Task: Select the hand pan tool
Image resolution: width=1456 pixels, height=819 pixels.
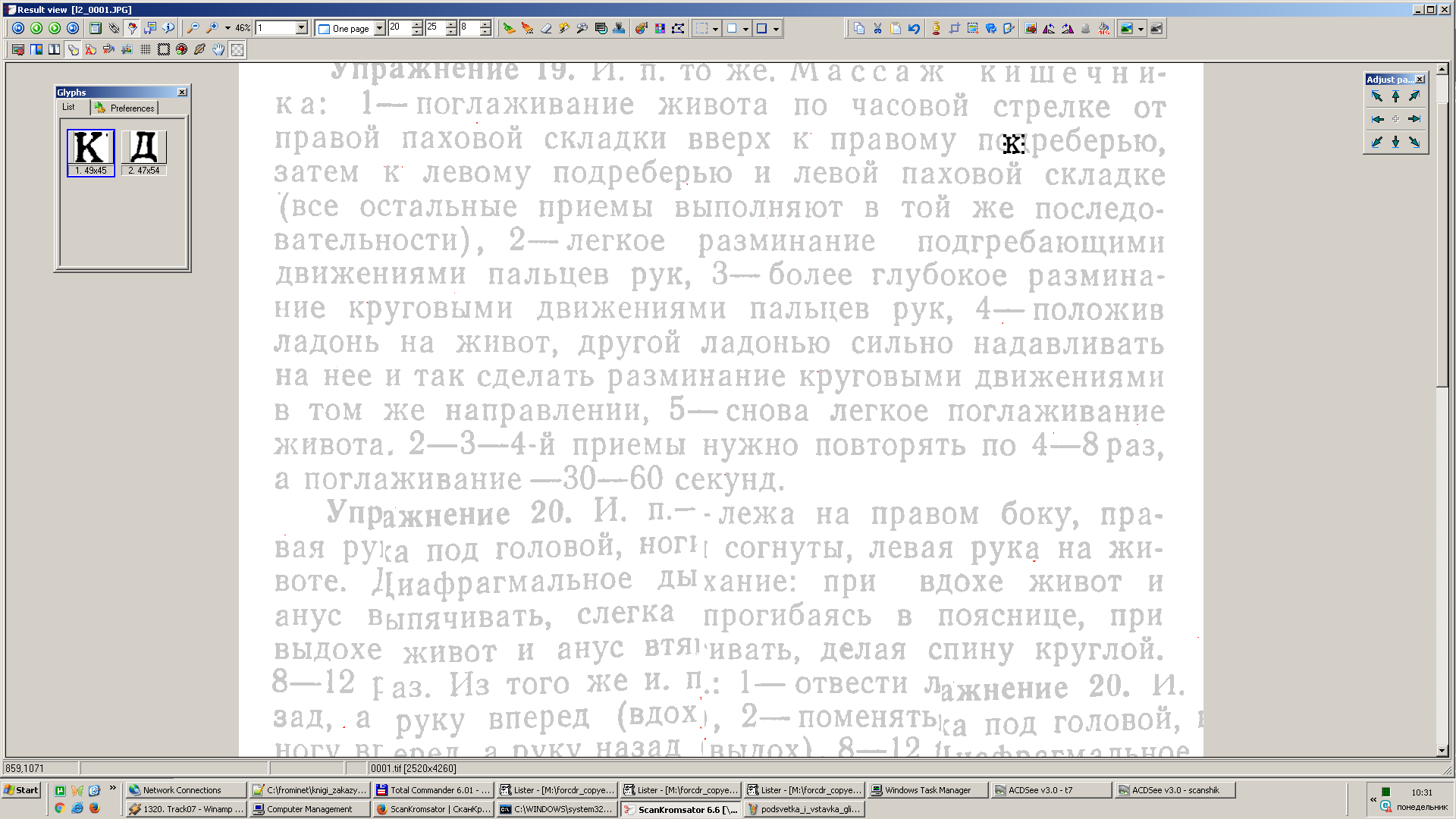Action: [218, 49]
